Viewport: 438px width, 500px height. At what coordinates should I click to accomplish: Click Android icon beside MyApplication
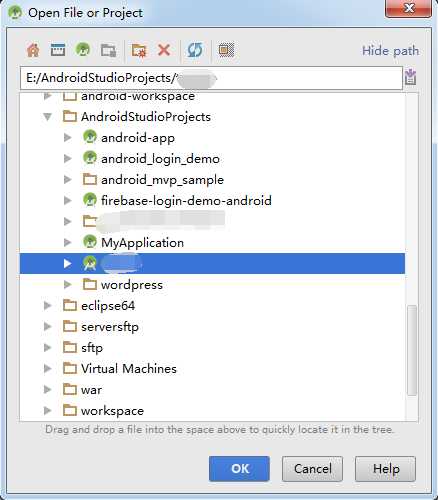click(x=90, y=242)
